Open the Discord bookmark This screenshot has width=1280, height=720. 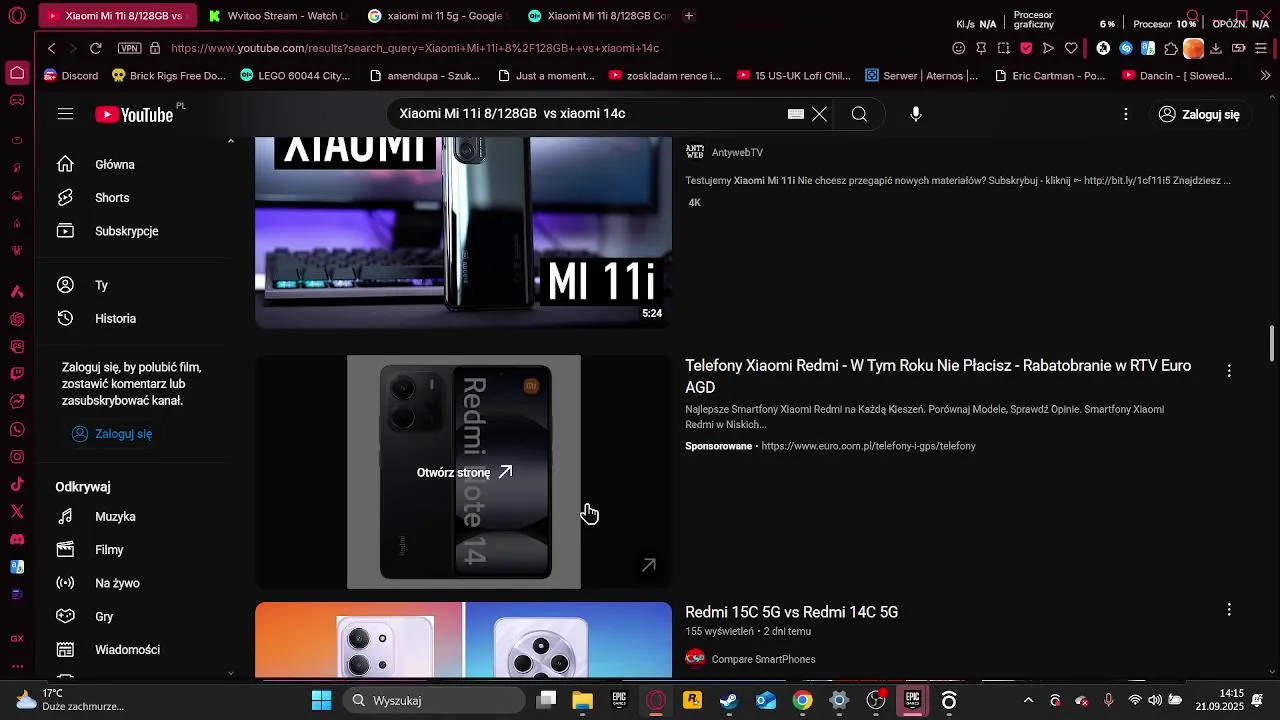[71, 75]
